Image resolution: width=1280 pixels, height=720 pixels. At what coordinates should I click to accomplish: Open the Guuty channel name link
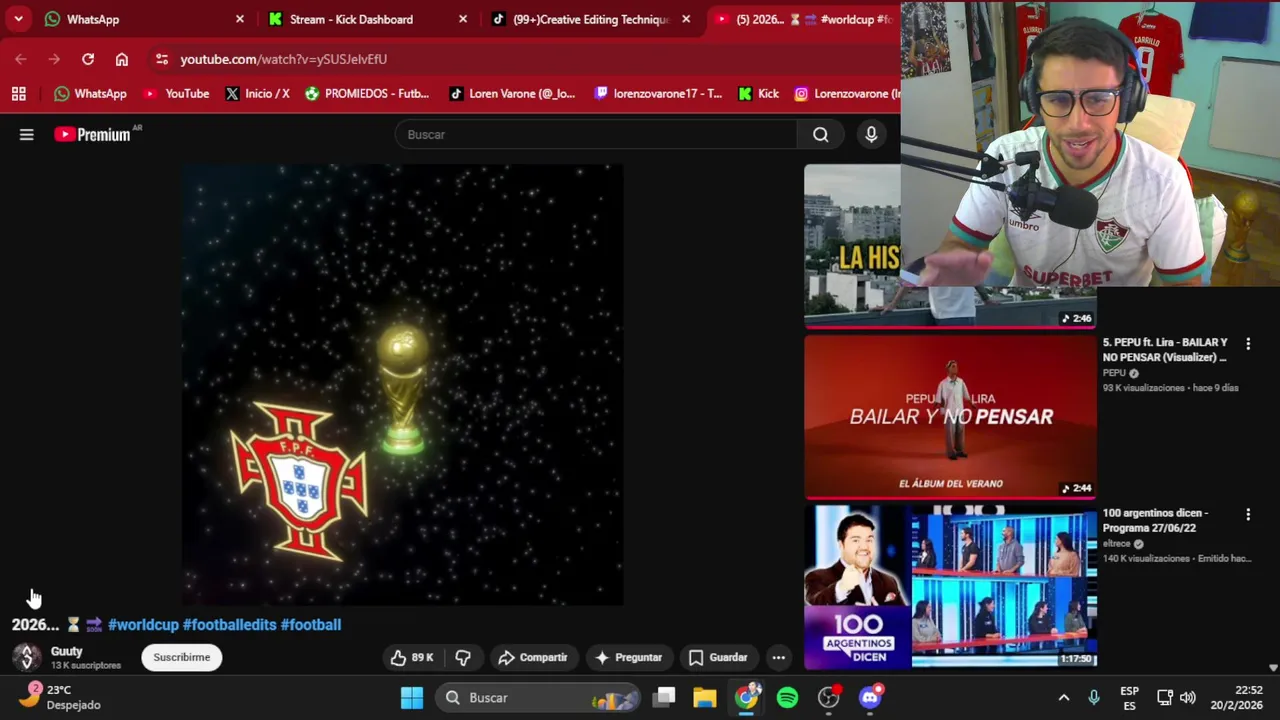click(x=67, y=651)
